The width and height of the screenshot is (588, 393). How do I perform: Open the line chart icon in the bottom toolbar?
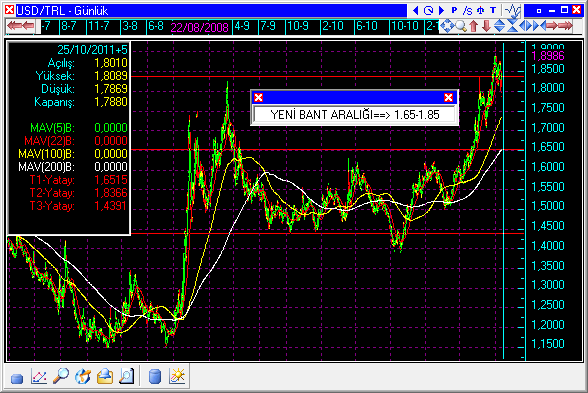39,376
